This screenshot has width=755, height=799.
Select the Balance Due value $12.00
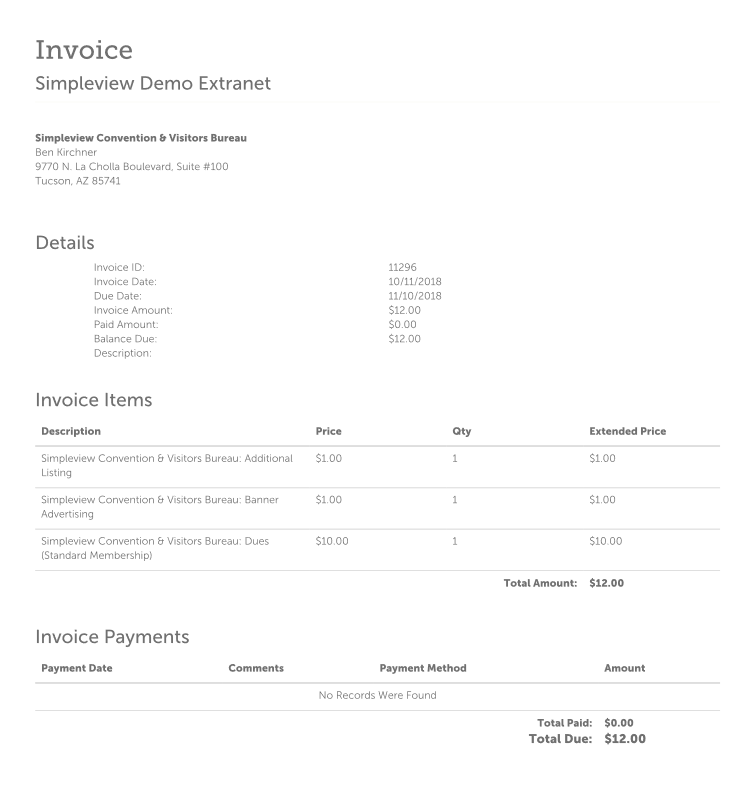point(405,338)
